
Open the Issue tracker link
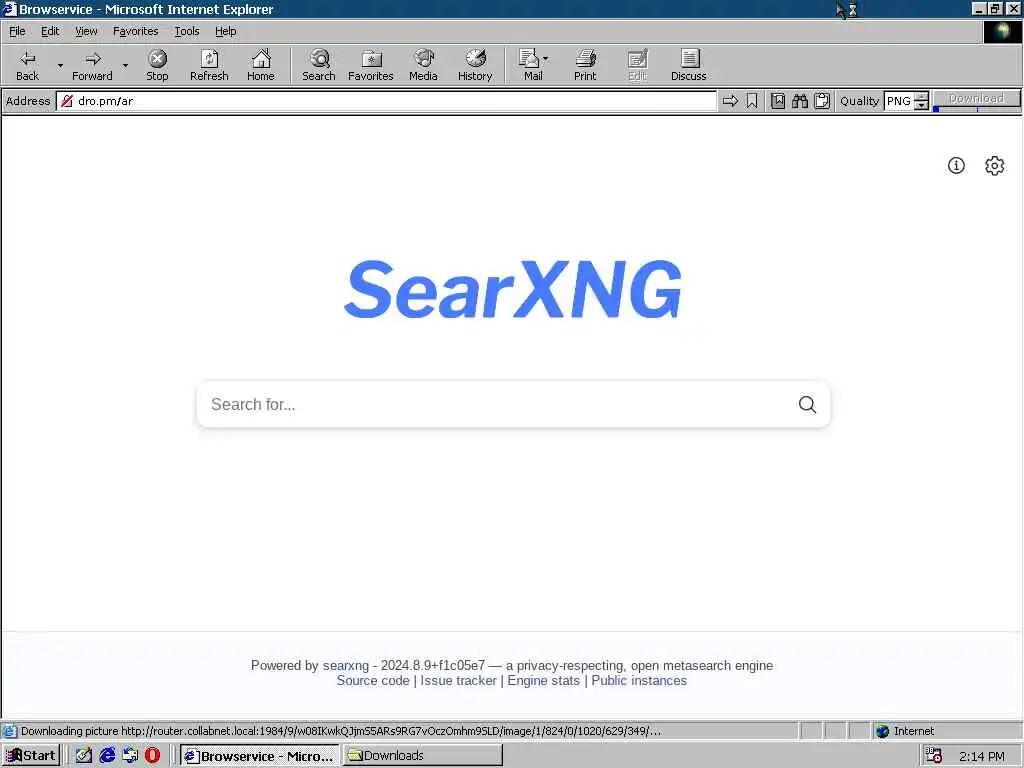[458, 680]
